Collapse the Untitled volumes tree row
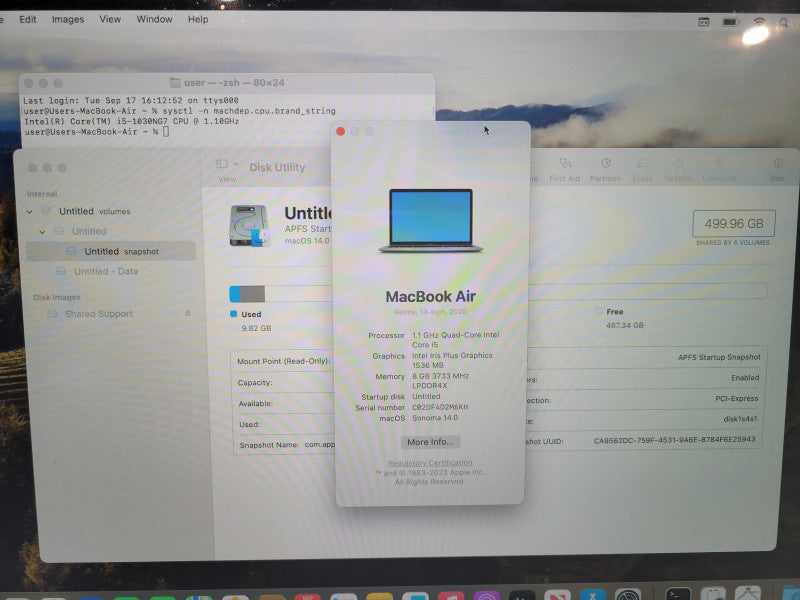The width and height of the screenshot is (800, 600). tap(30, 211)
